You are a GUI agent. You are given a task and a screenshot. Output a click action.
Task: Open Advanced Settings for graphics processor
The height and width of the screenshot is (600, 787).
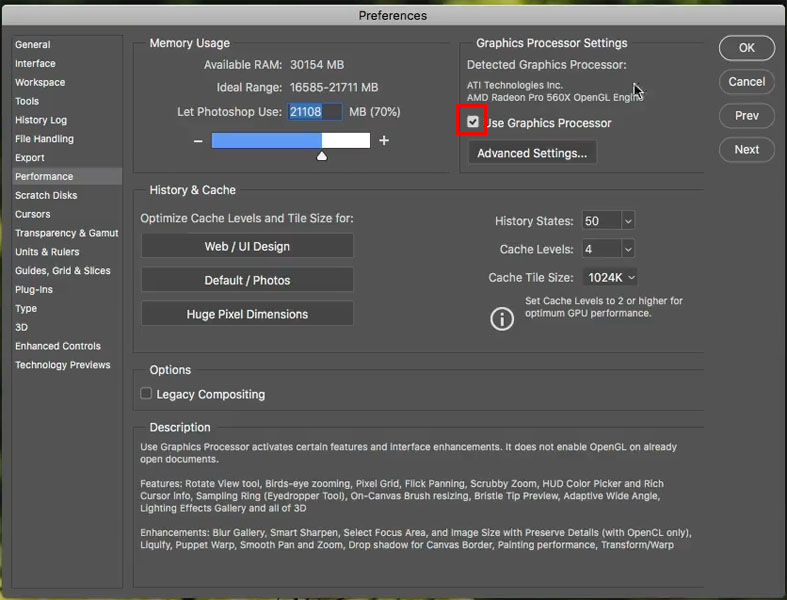(532, 153)
